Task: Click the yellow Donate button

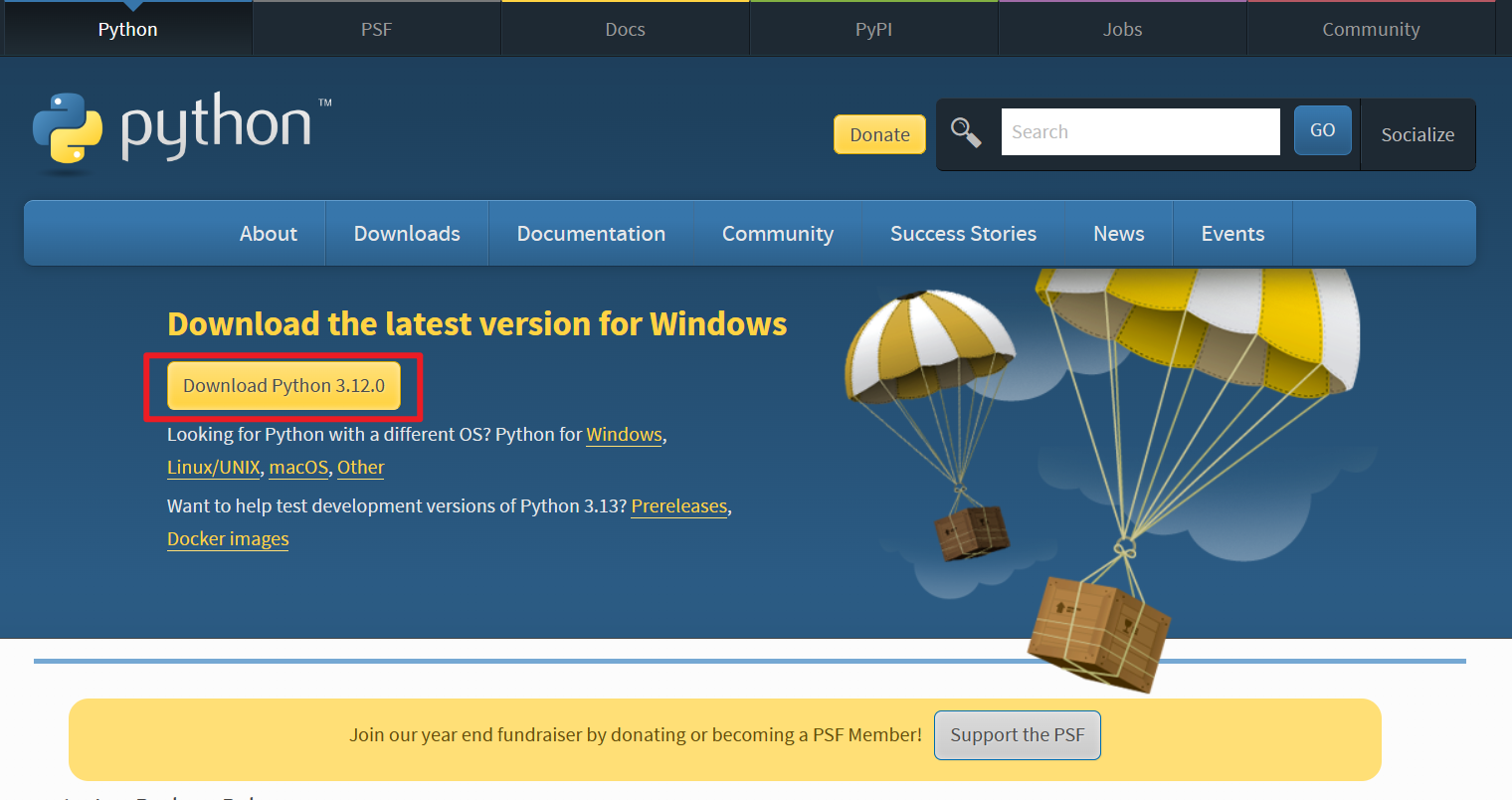Action: pyautogui.click(x=879, y=133)
